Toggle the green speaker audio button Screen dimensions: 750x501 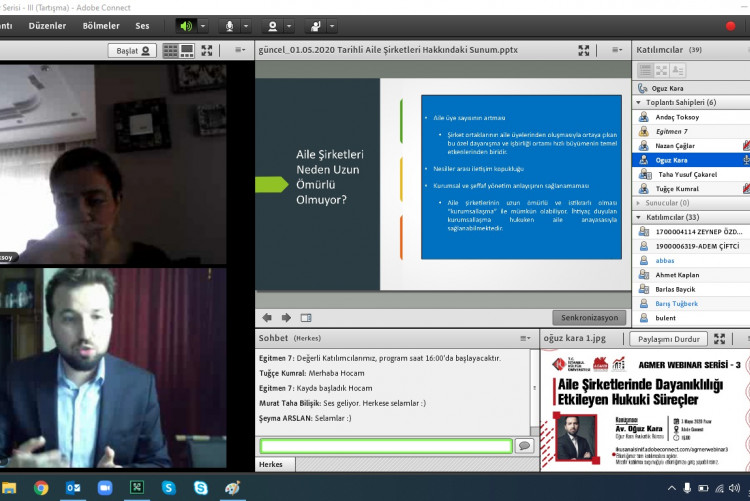(185, 26)
